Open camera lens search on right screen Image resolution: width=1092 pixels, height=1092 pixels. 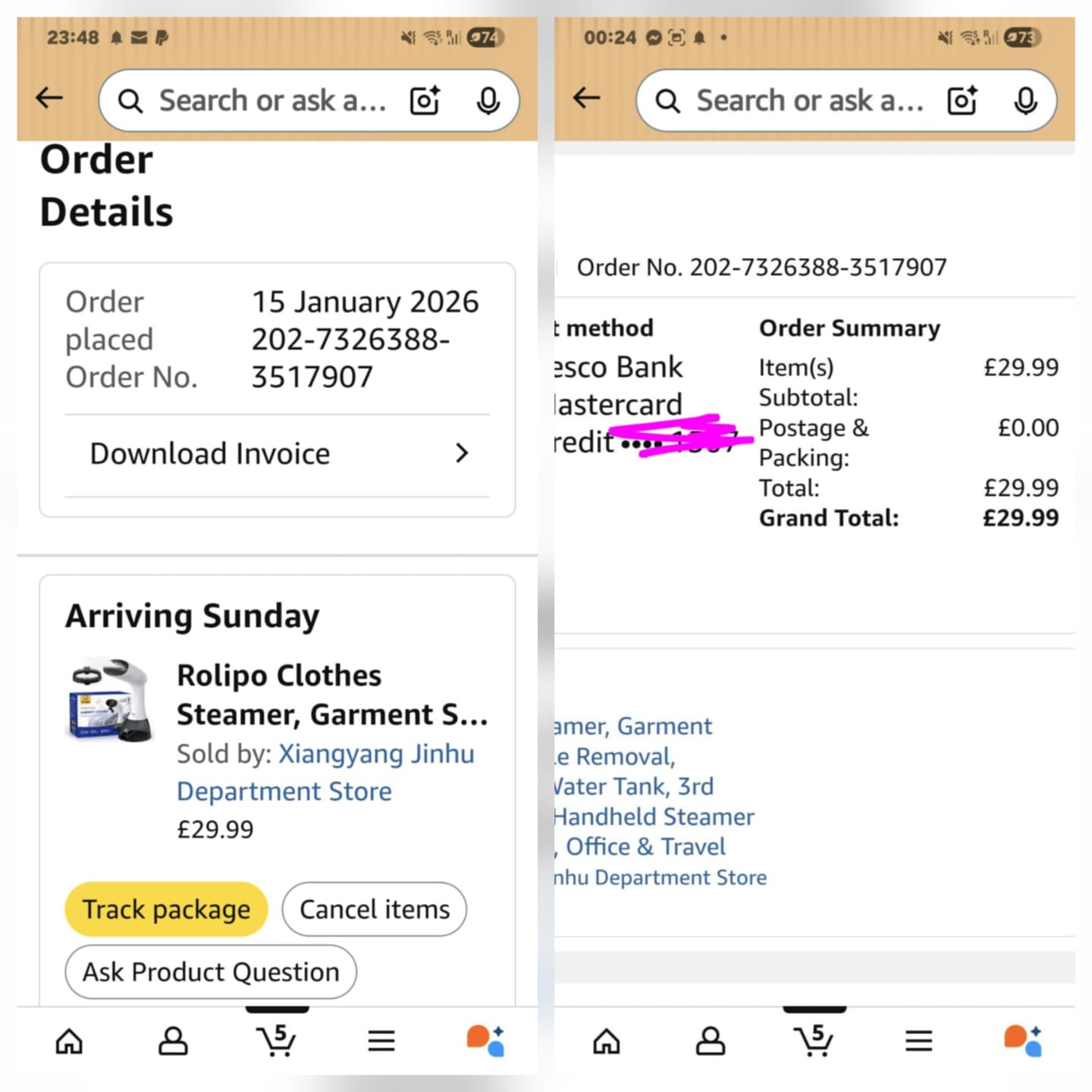coord(962,100)
